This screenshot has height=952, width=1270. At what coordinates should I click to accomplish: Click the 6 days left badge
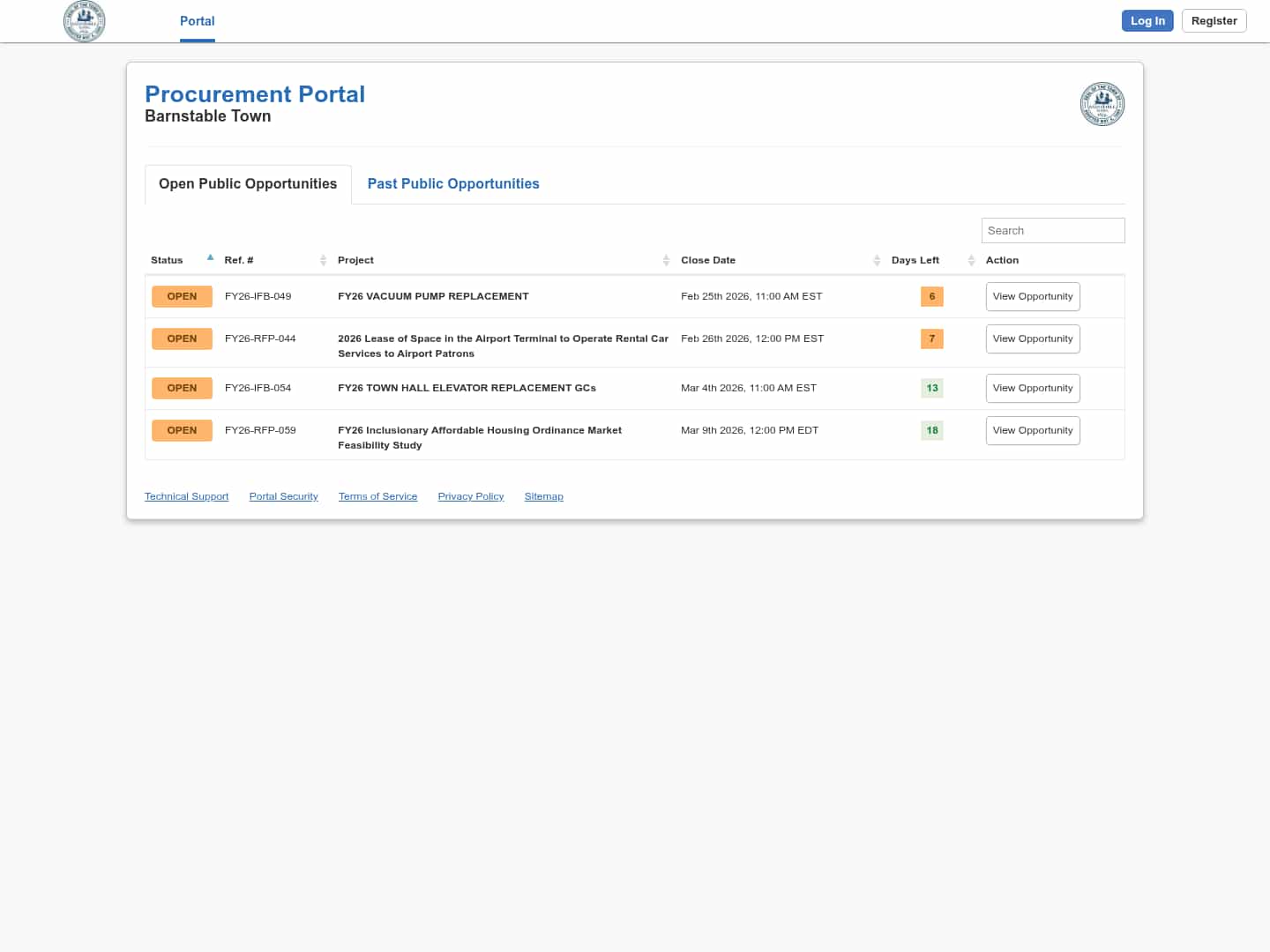931,297
